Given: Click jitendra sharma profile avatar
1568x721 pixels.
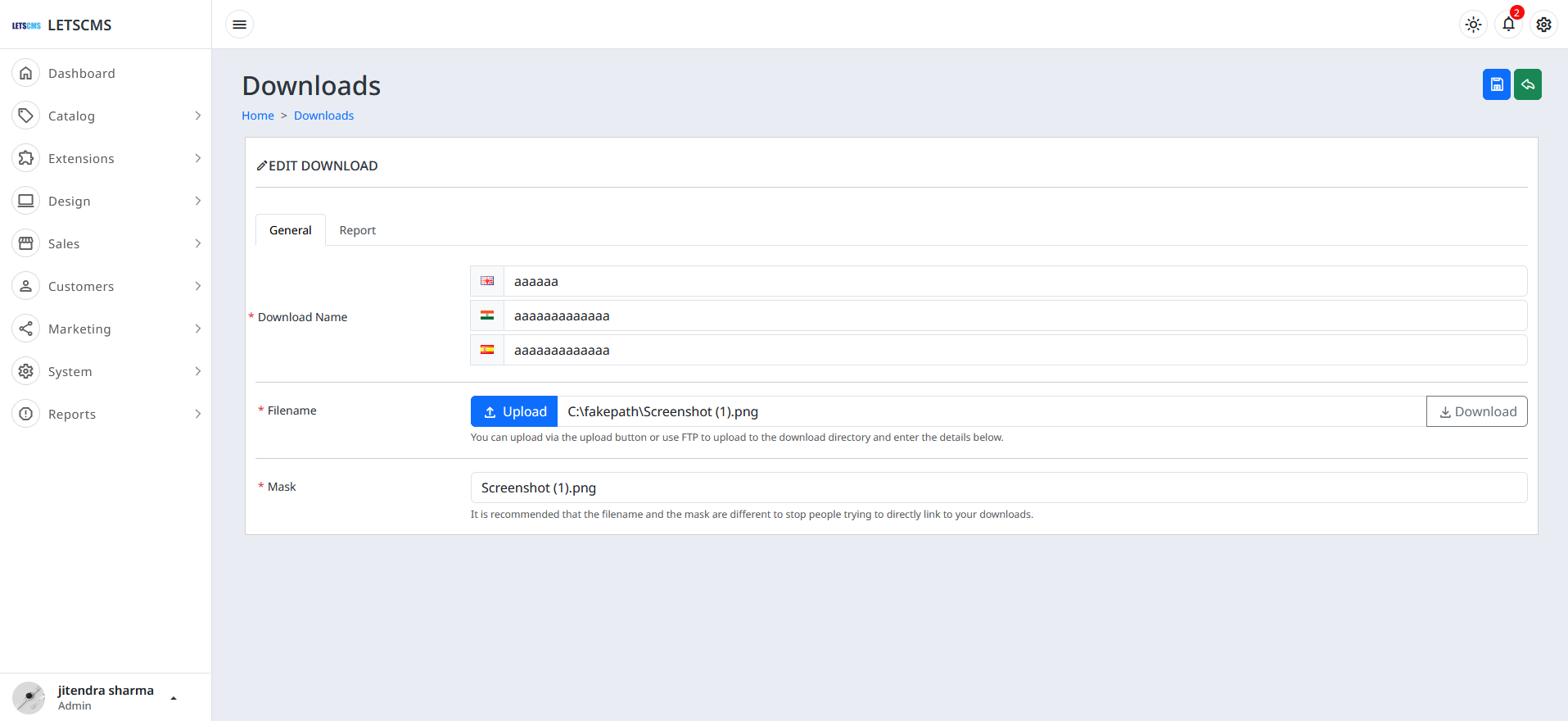Looking at the screenshot, I should (x=29, y=697).
